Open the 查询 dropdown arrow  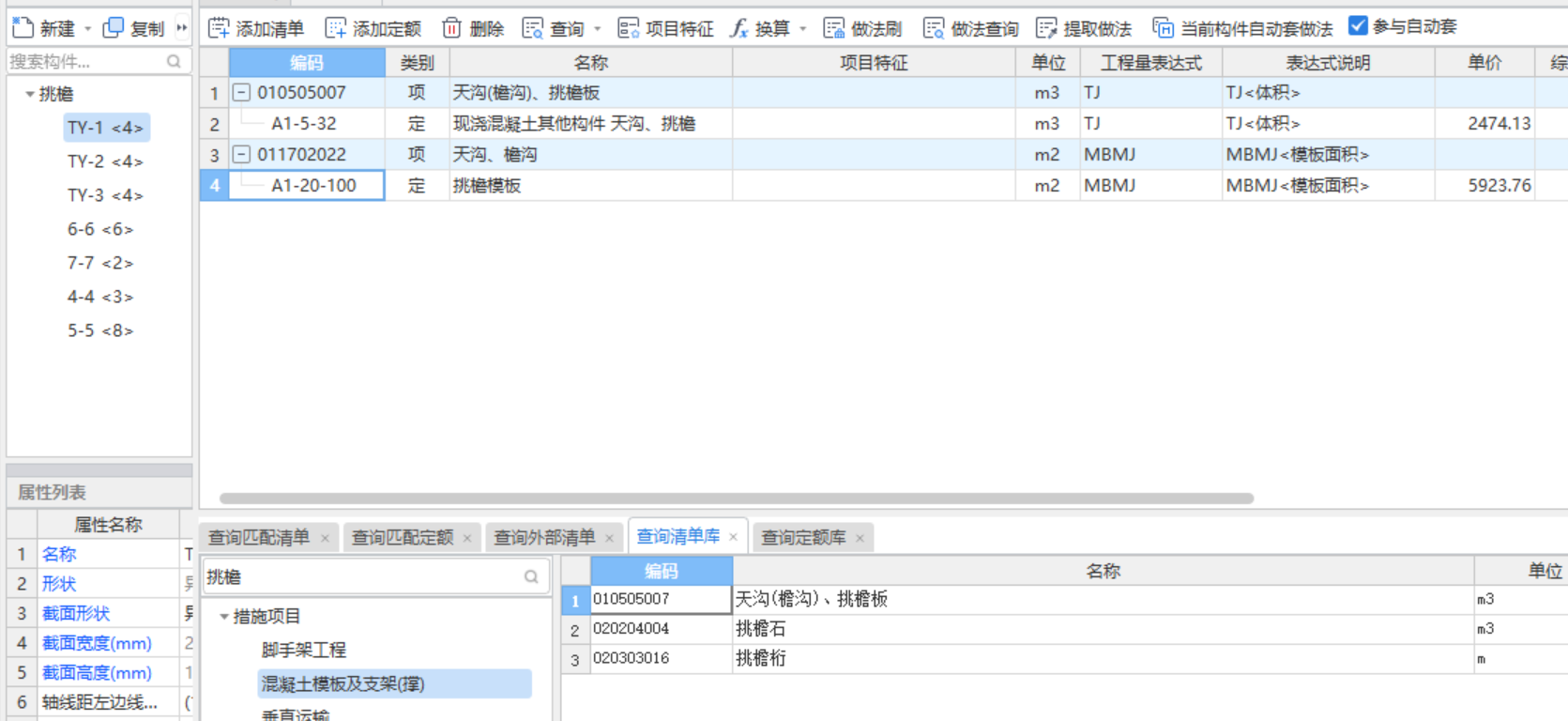(598, 29)
